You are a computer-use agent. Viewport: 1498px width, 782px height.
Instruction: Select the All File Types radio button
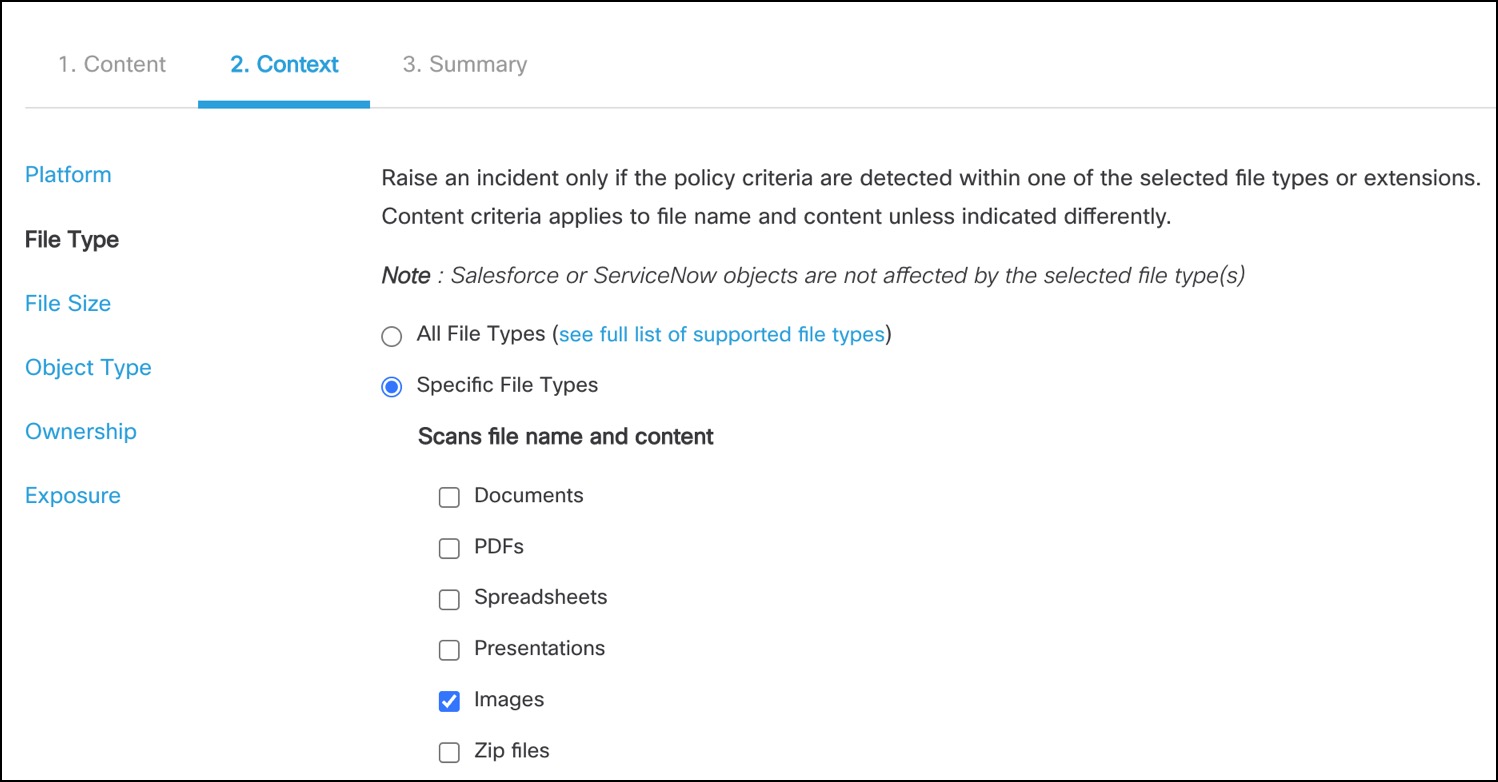(392, 336)
